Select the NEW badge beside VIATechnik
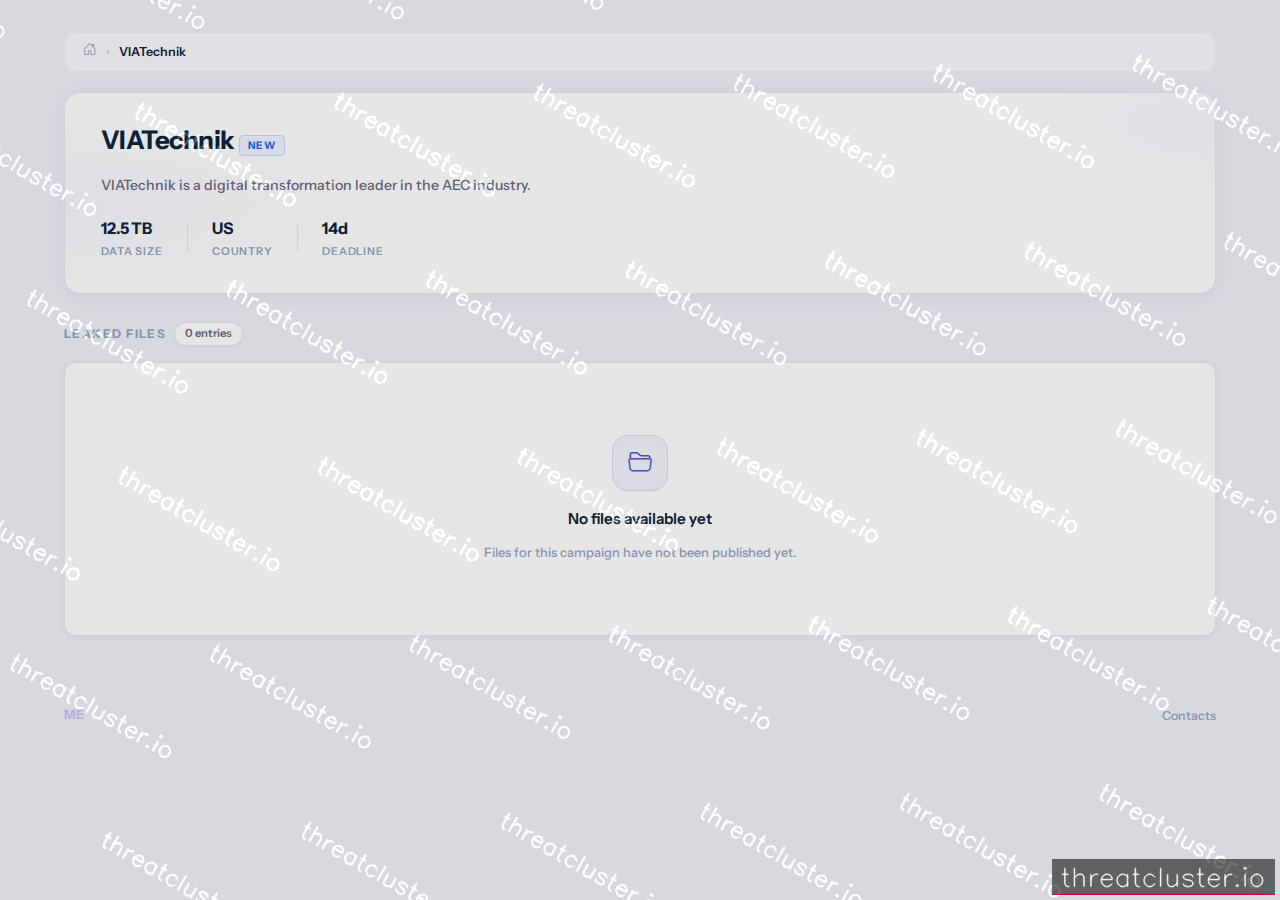The width and height of the screenshot is (1280, 900). pyautogui.click(x=262, y=145)
